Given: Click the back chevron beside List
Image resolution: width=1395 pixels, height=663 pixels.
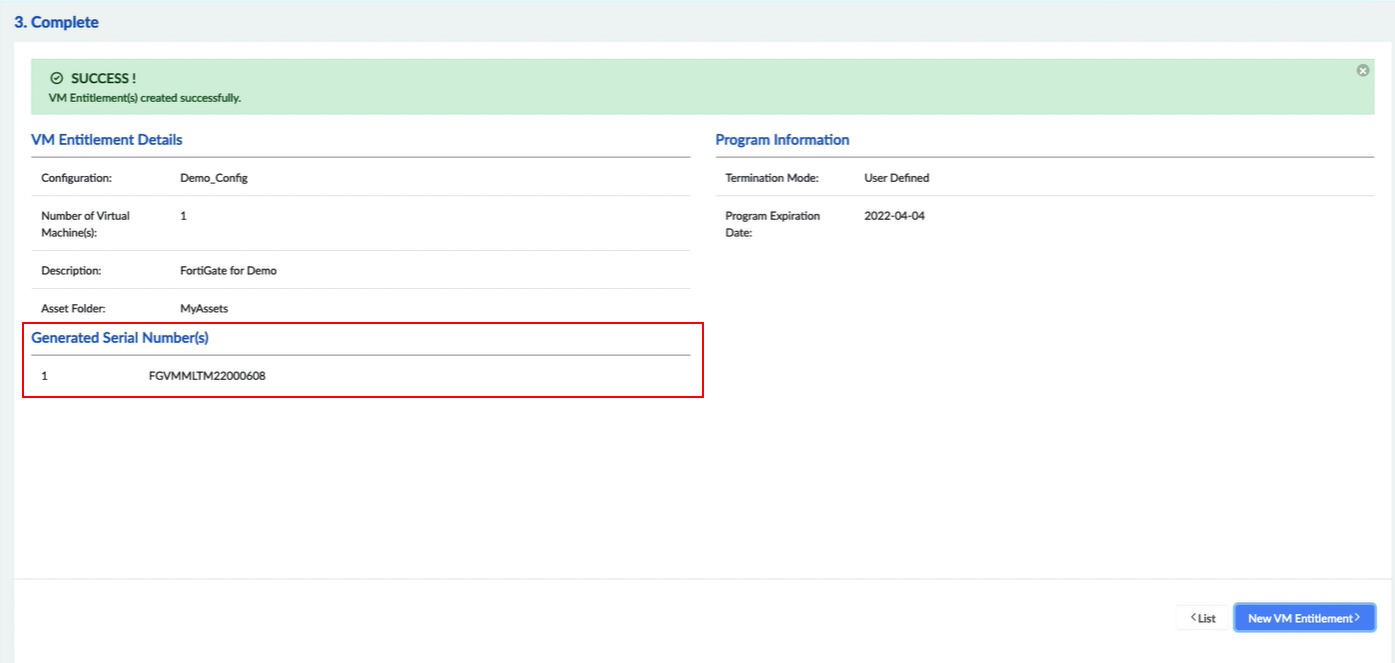Looking at the screenshot, I should [1194, 618].
